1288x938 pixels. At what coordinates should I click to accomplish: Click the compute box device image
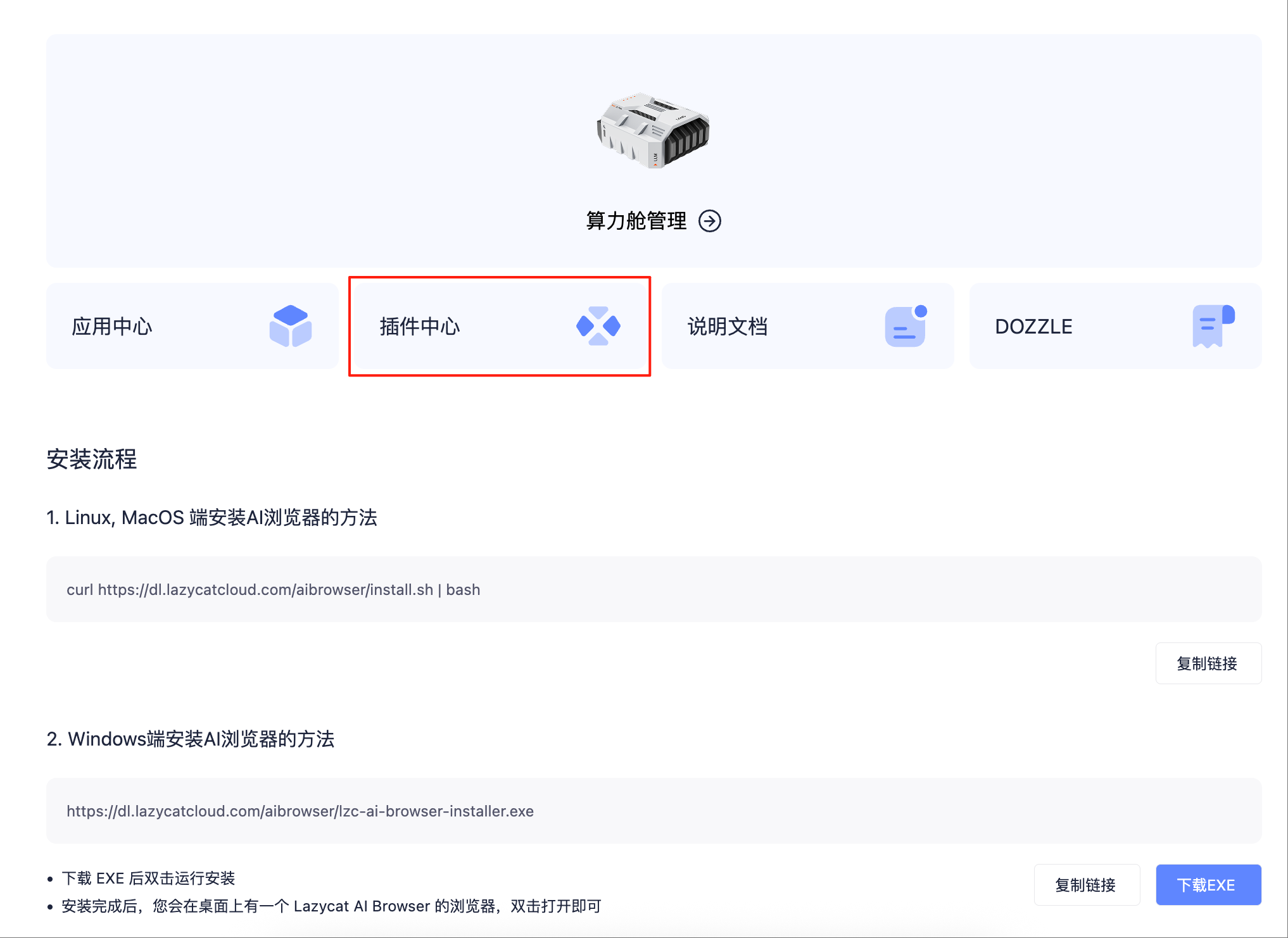pos(653,130)
